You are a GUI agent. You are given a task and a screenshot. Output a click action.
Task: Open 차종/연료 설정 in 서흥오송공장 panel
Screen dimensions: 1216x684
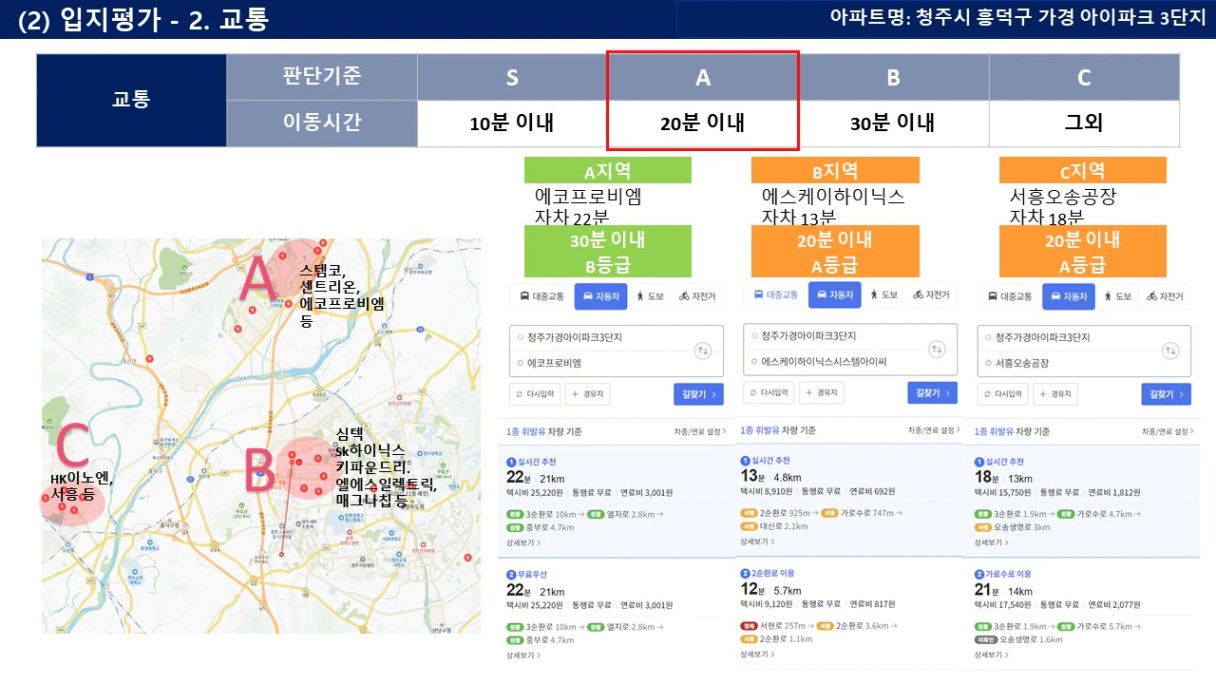coord(1167,431)
